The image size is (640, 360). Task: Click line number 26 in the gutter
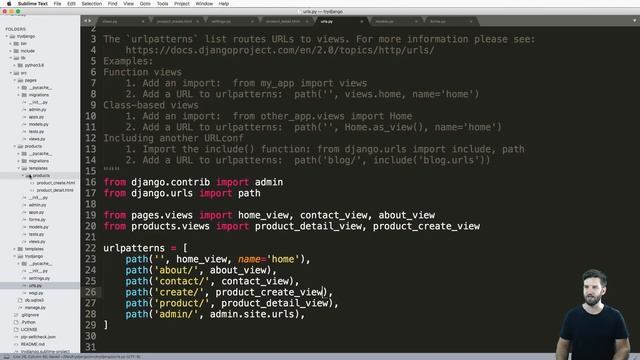click(x=91, y=292)
